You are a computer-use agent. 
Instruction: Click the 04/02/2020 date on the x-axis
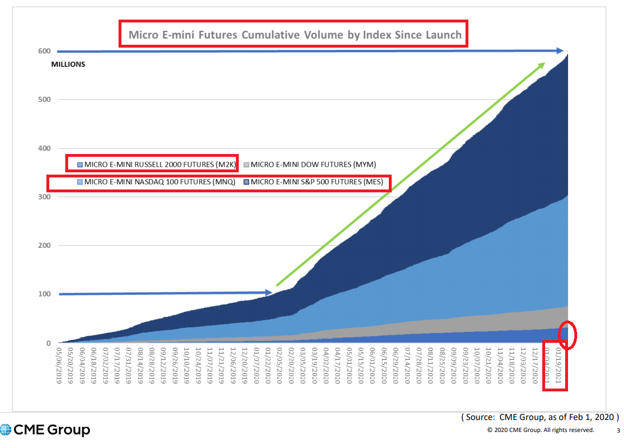point(325,366)
